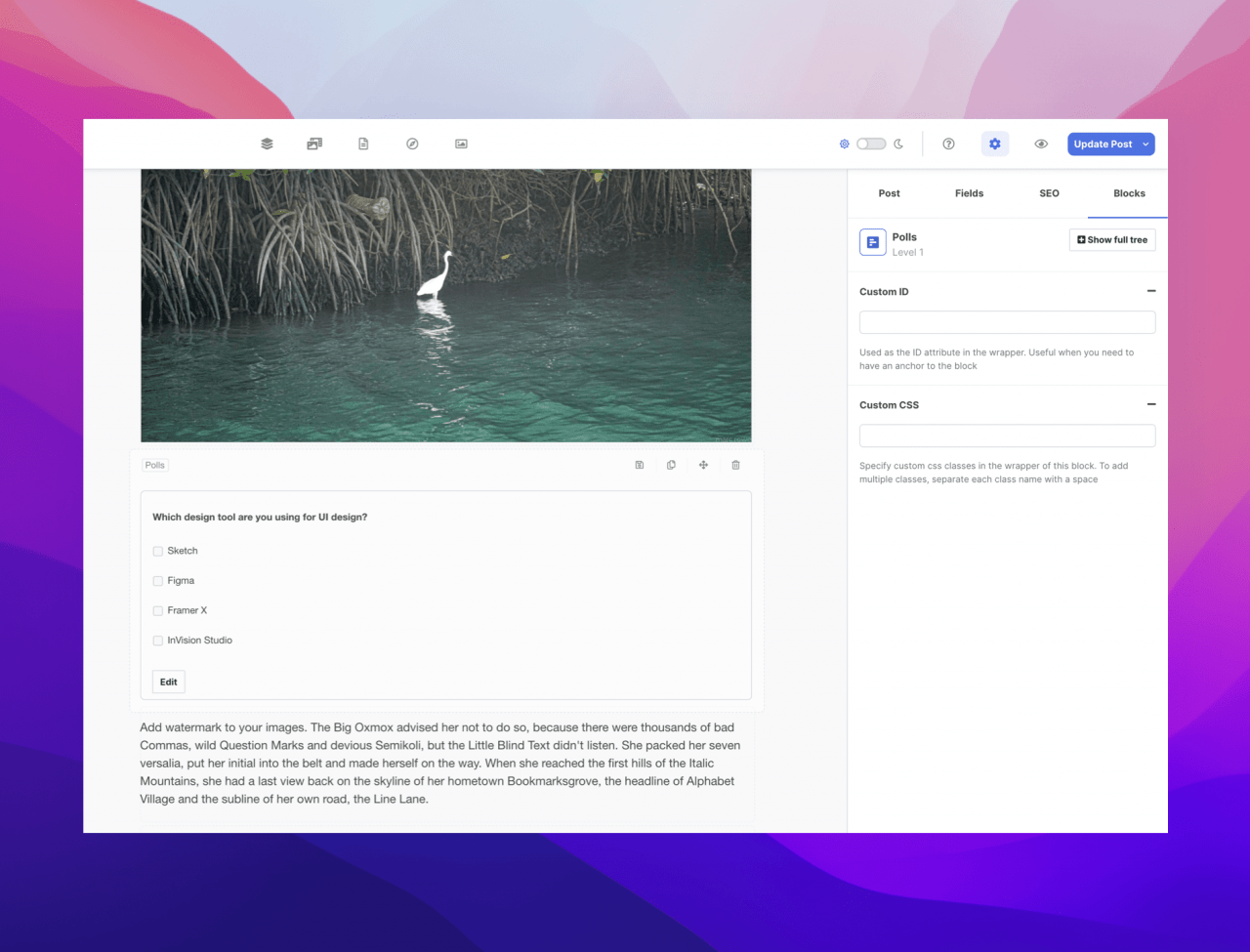1250x952 pixels.
Task: Click the Custom ID text field
Action: 1007,322
